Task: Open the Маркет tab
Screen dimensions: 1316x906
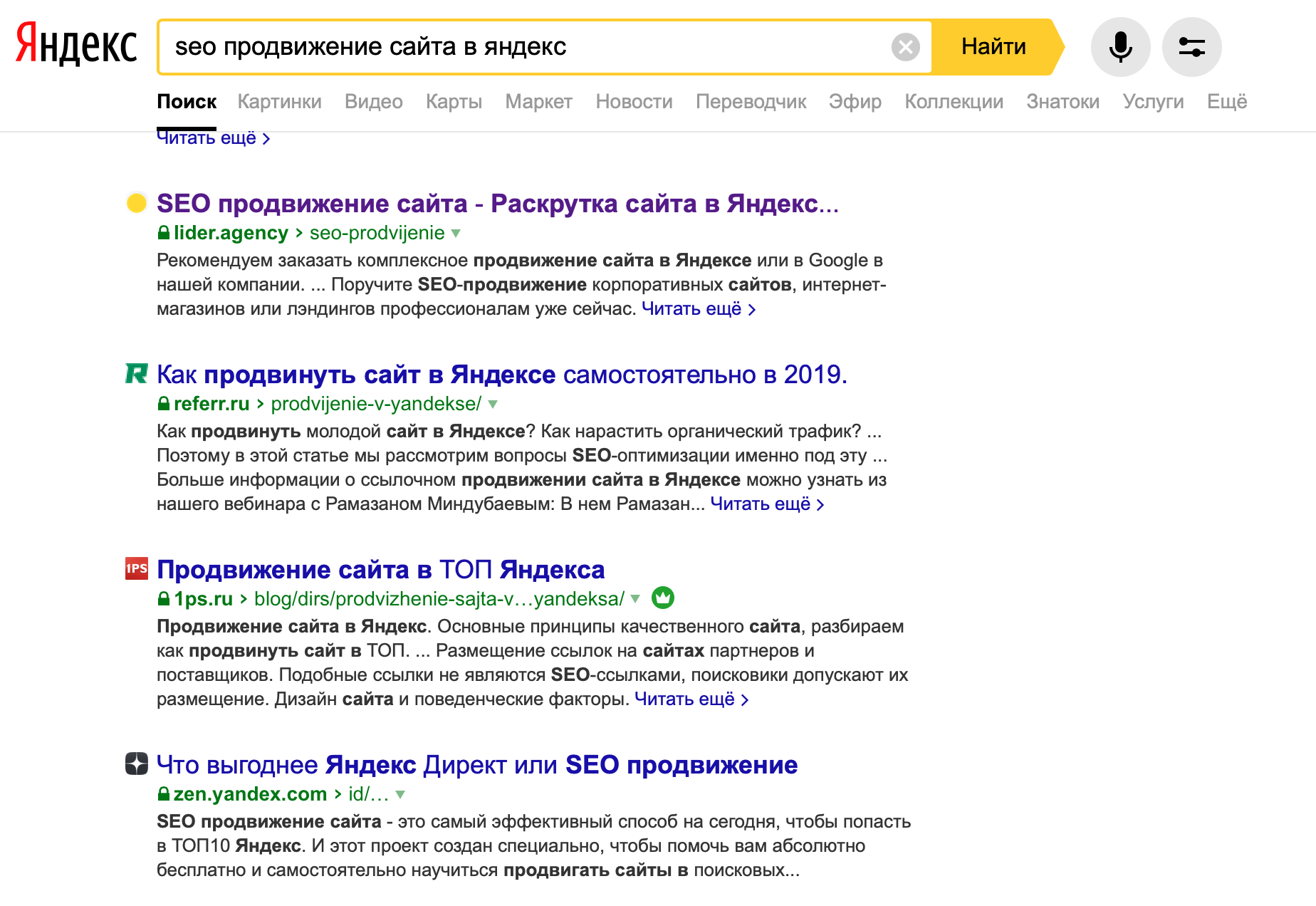Action: click(x=538, y=102)
